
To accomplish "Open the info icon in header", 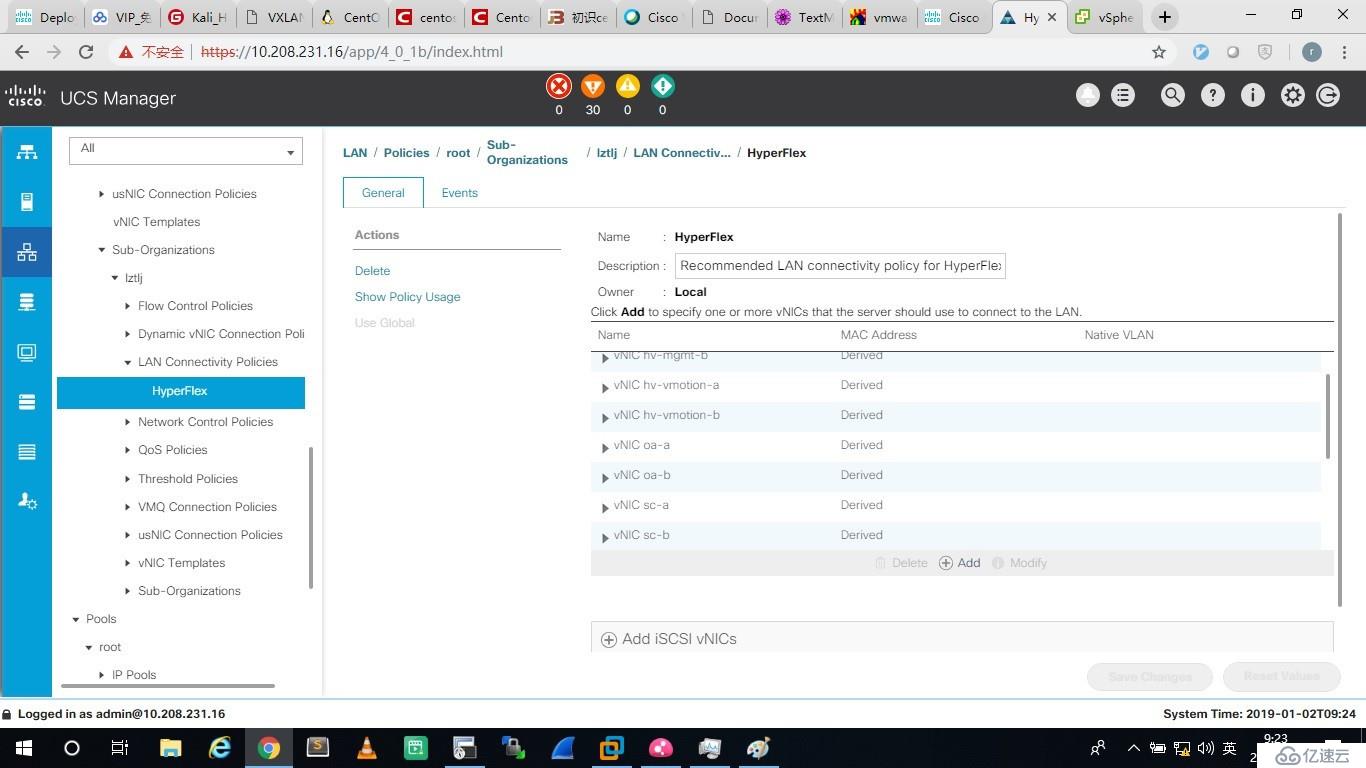I will pyautogui.click(x=1252, y=95).
